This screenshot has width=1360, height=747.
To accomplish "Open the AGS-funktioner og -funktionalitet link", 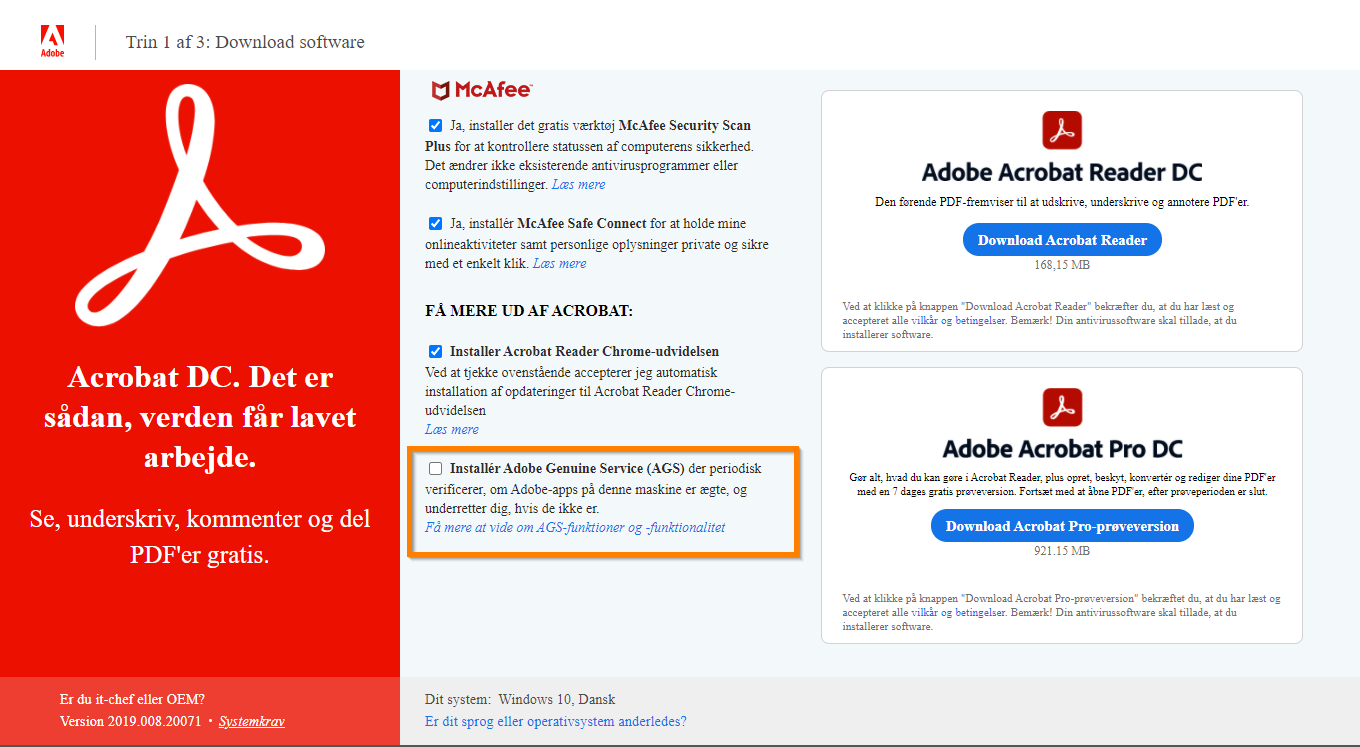I will (575, 527).
